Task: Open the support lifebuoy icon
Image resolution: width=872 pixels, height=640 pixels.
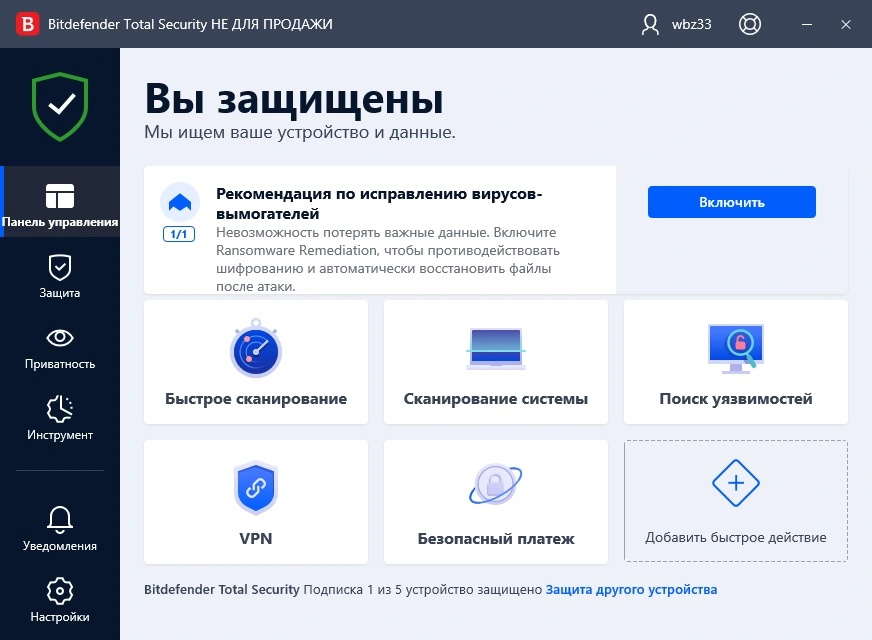Action: click(750, 24)
